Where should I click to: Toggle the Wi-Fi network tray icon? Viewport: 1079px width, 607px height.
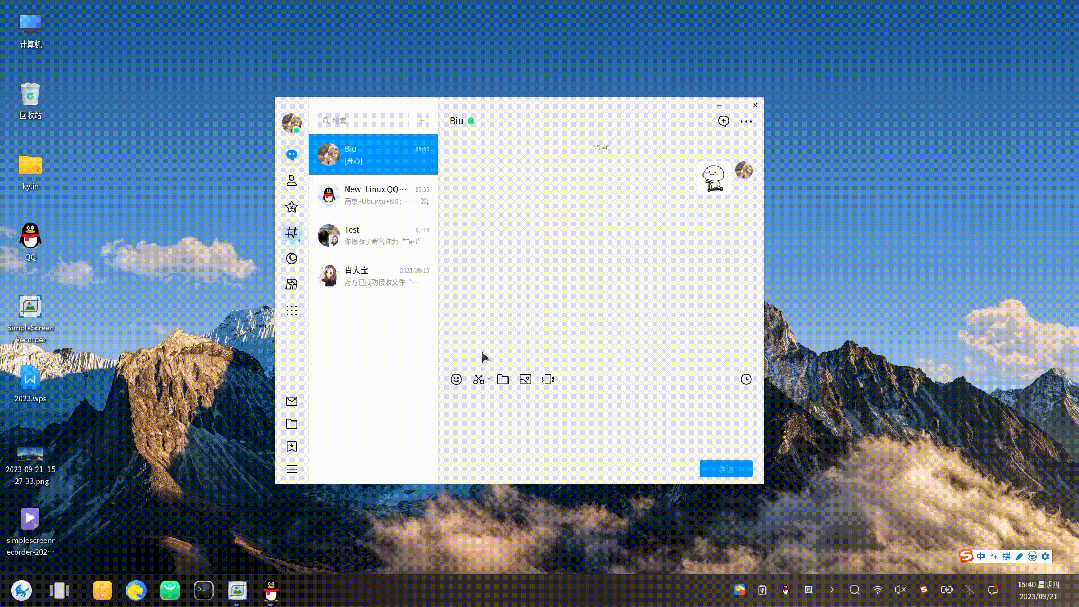point(877,590)
